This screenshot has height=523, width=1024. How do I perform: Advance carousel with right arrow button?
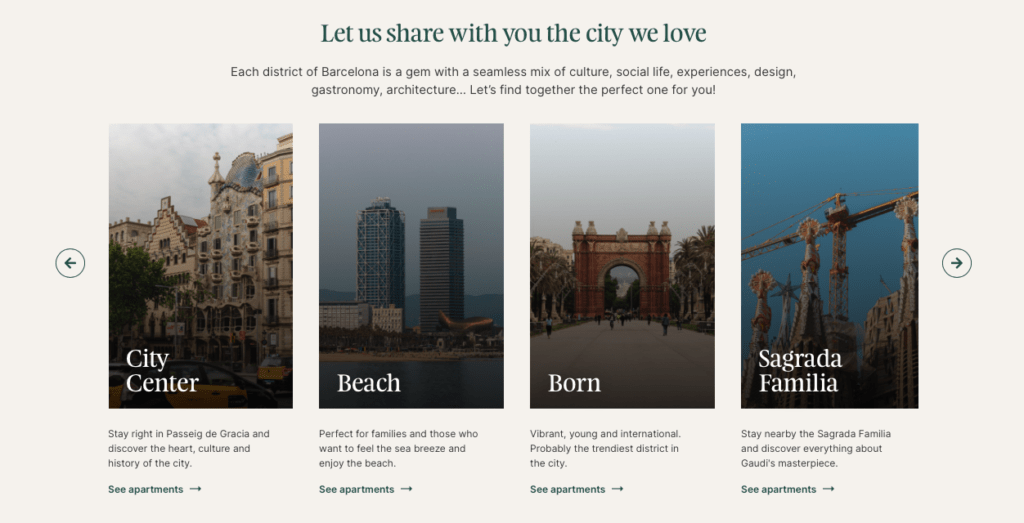click(x=957, y=263)
